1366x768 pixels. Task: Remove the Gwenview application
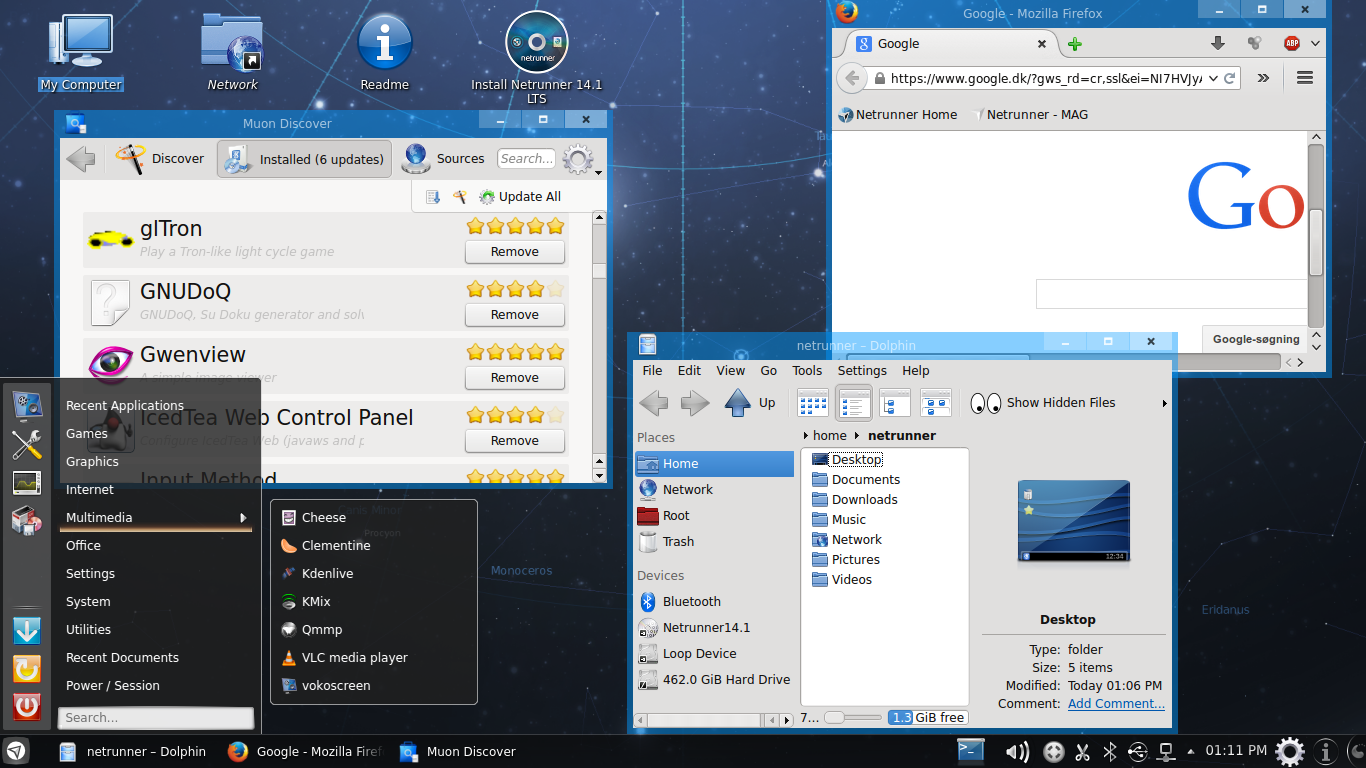[x=515, y=378]
